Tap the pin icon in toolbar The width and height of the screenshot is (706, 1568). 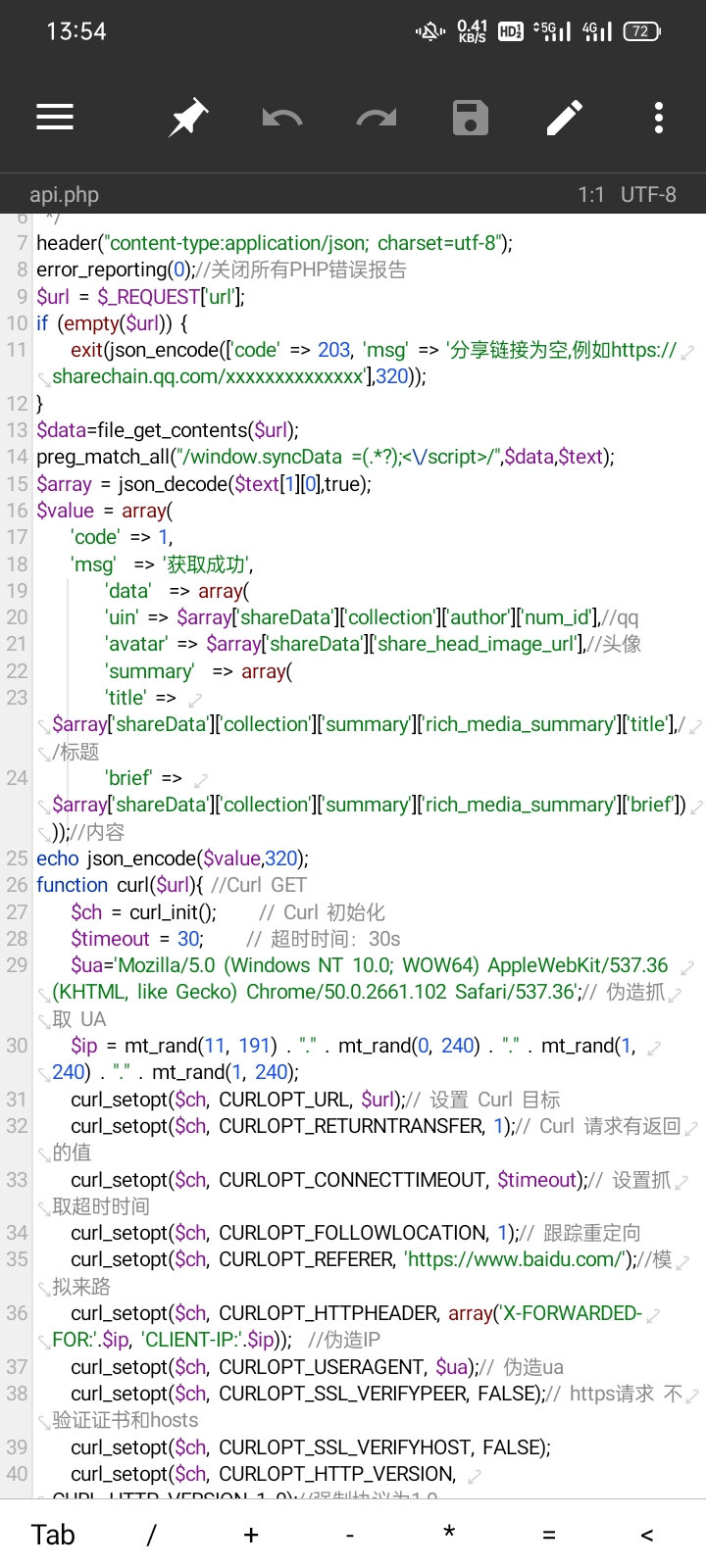click(x=187, y=118)
